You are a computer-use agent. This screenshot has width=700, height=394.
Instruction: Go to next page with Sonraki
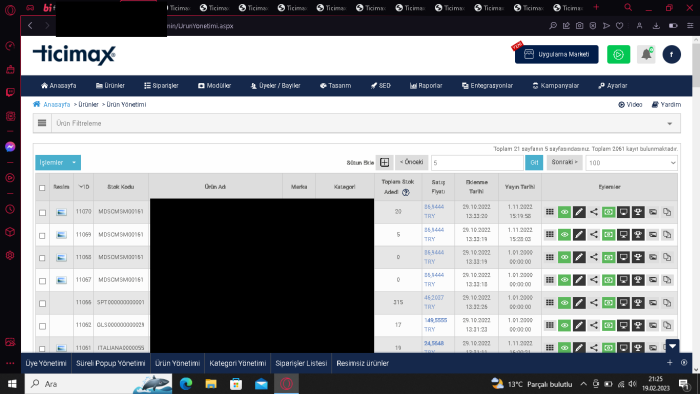click(x=564, y=162)
